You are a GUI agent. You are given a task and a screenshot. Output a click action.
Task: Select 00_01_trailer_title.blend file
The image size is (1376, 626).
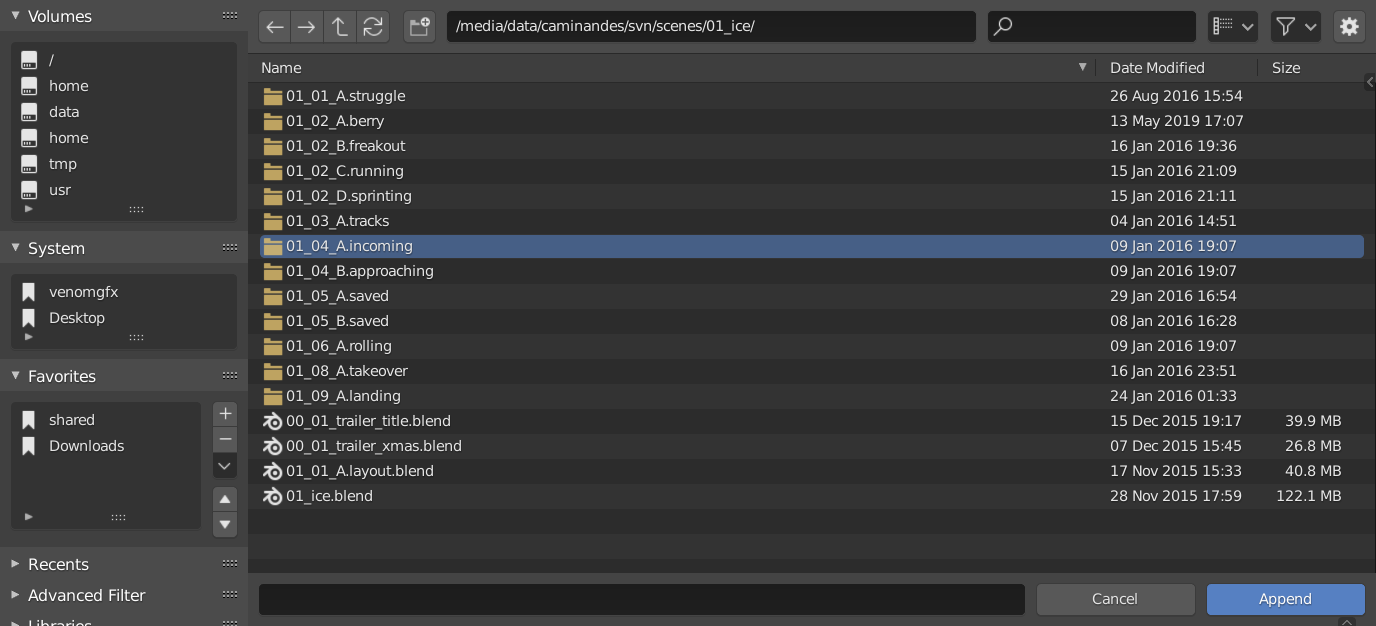812,421
